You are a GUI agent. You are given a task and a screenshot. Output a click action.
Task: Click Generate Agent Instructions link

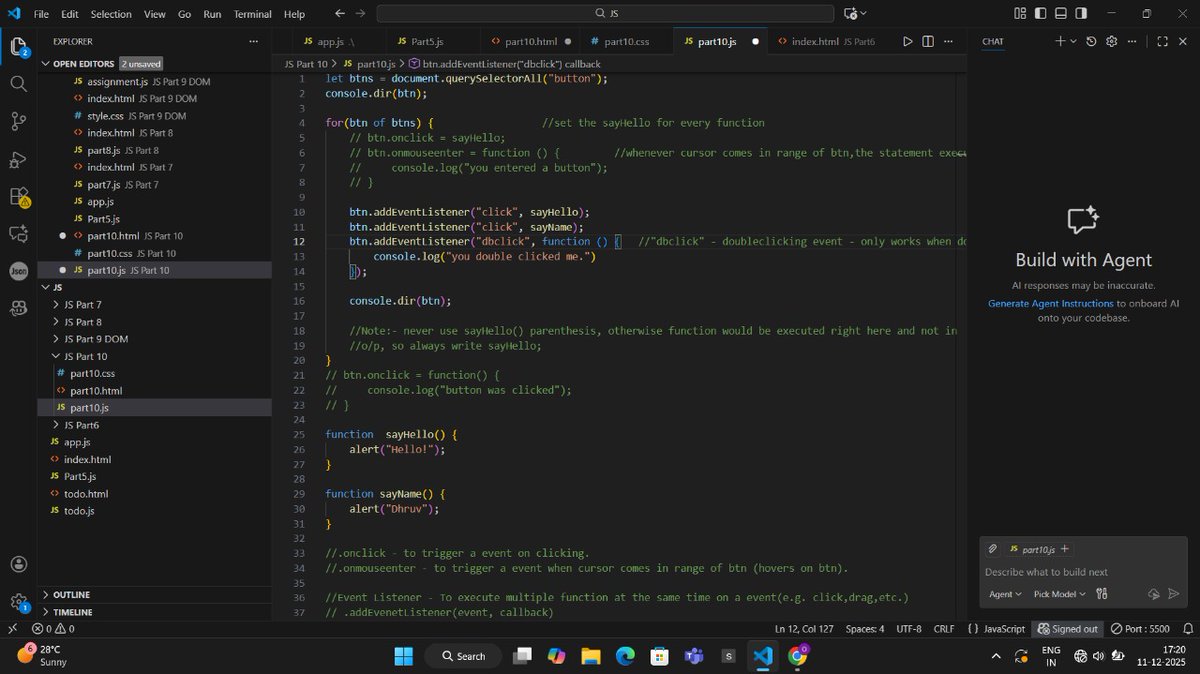tap(1051, 303)
